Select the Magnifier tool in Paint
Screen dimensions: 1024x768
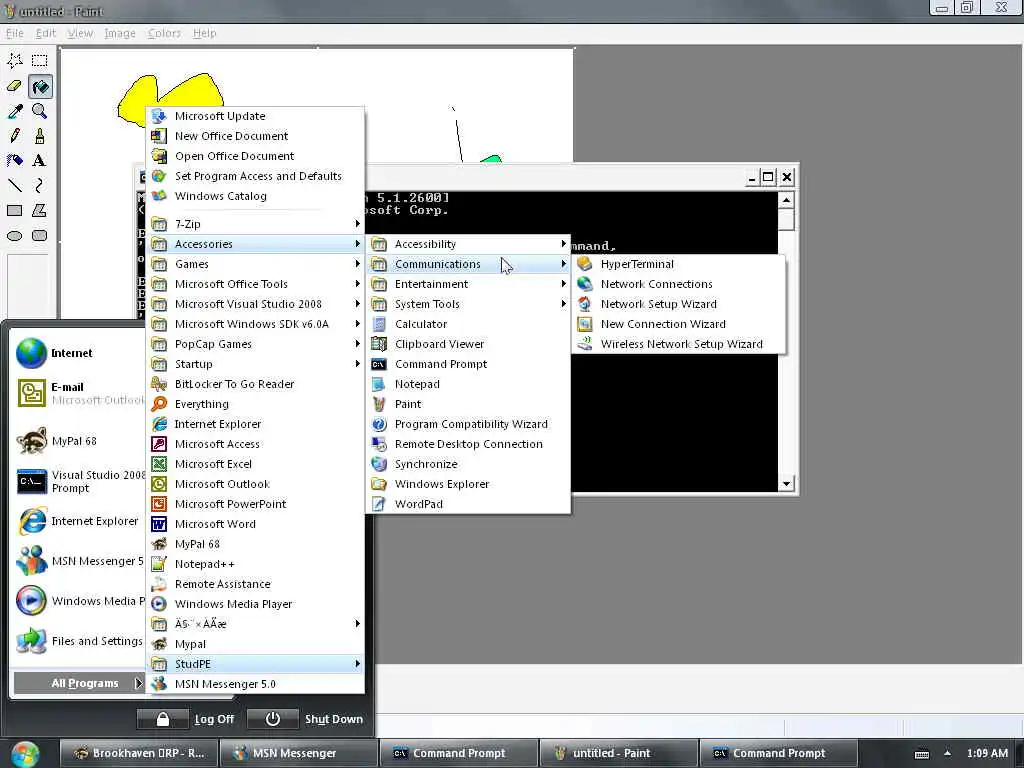coord(40,111)
